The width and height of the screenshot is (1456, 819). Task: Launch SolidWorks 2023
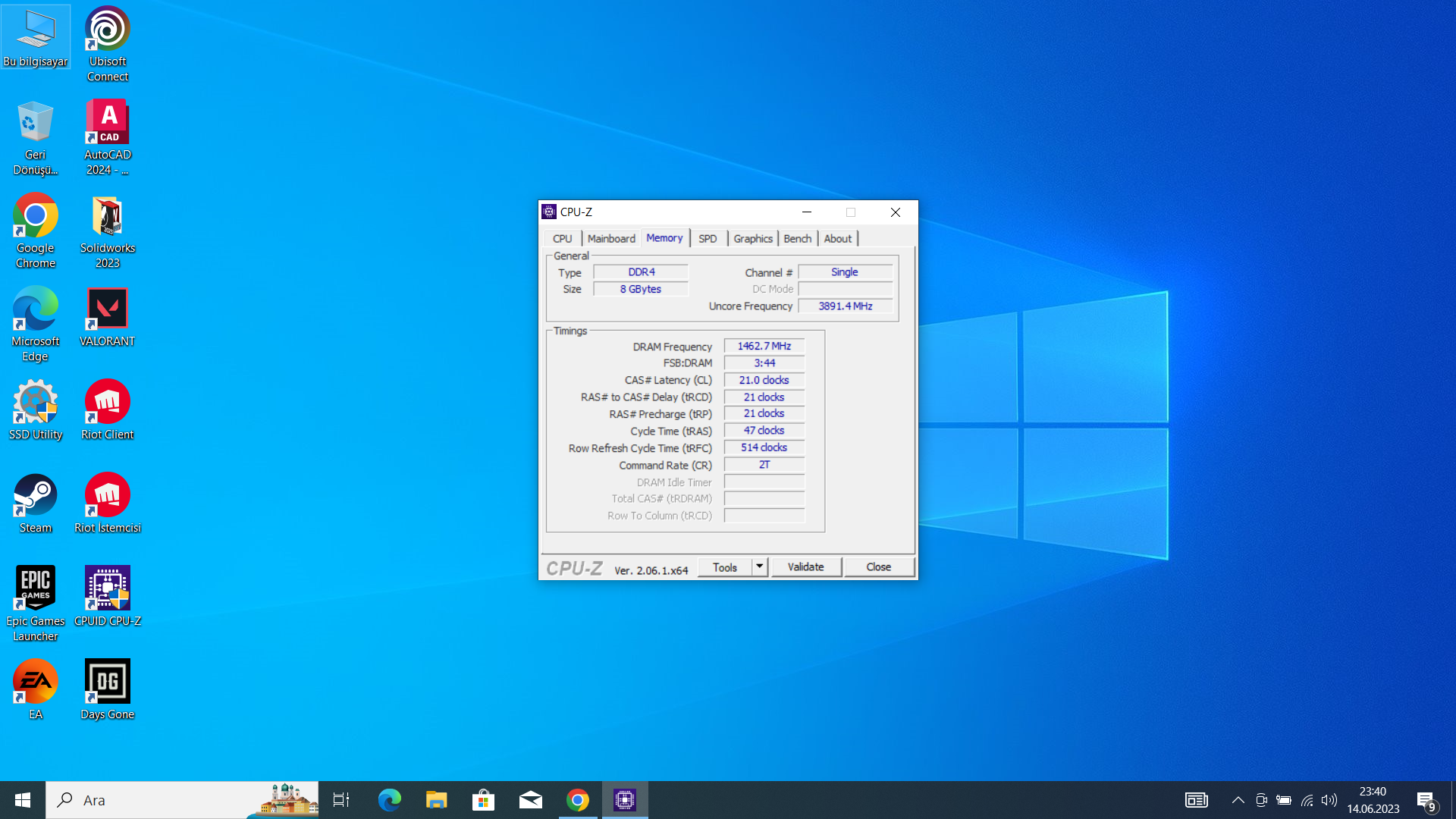pos(107,229)
